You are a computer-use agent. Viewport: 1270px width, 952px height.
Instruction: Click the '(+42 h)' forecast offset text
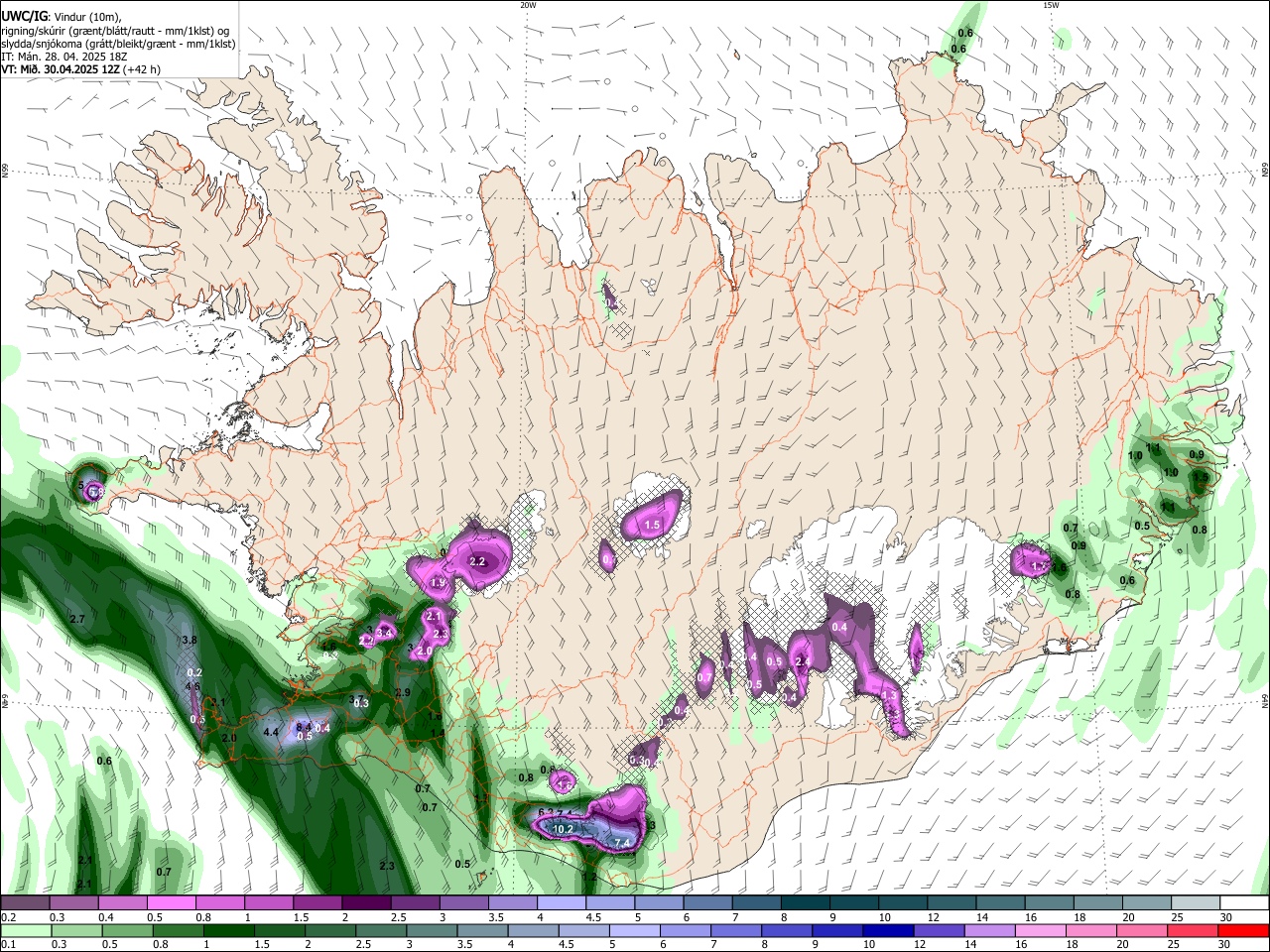[x=143, y=69]
